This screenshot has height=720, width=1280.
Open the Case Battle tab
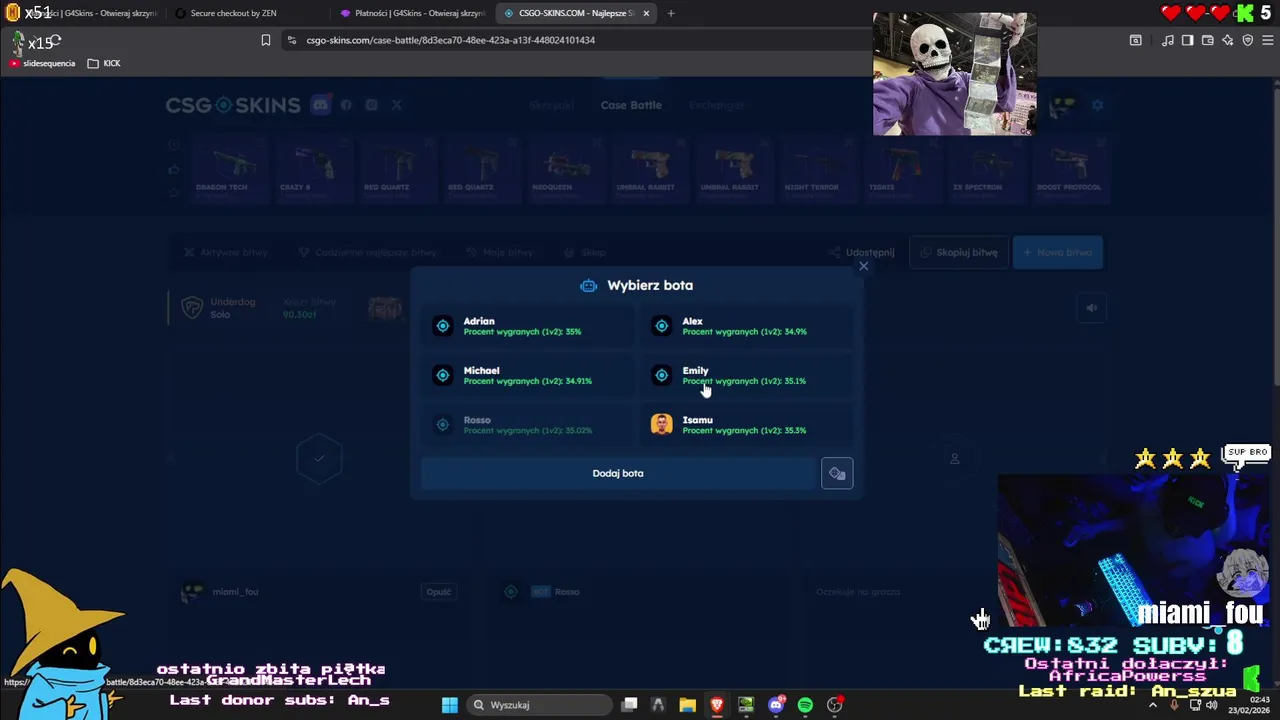tap(631, 105)
